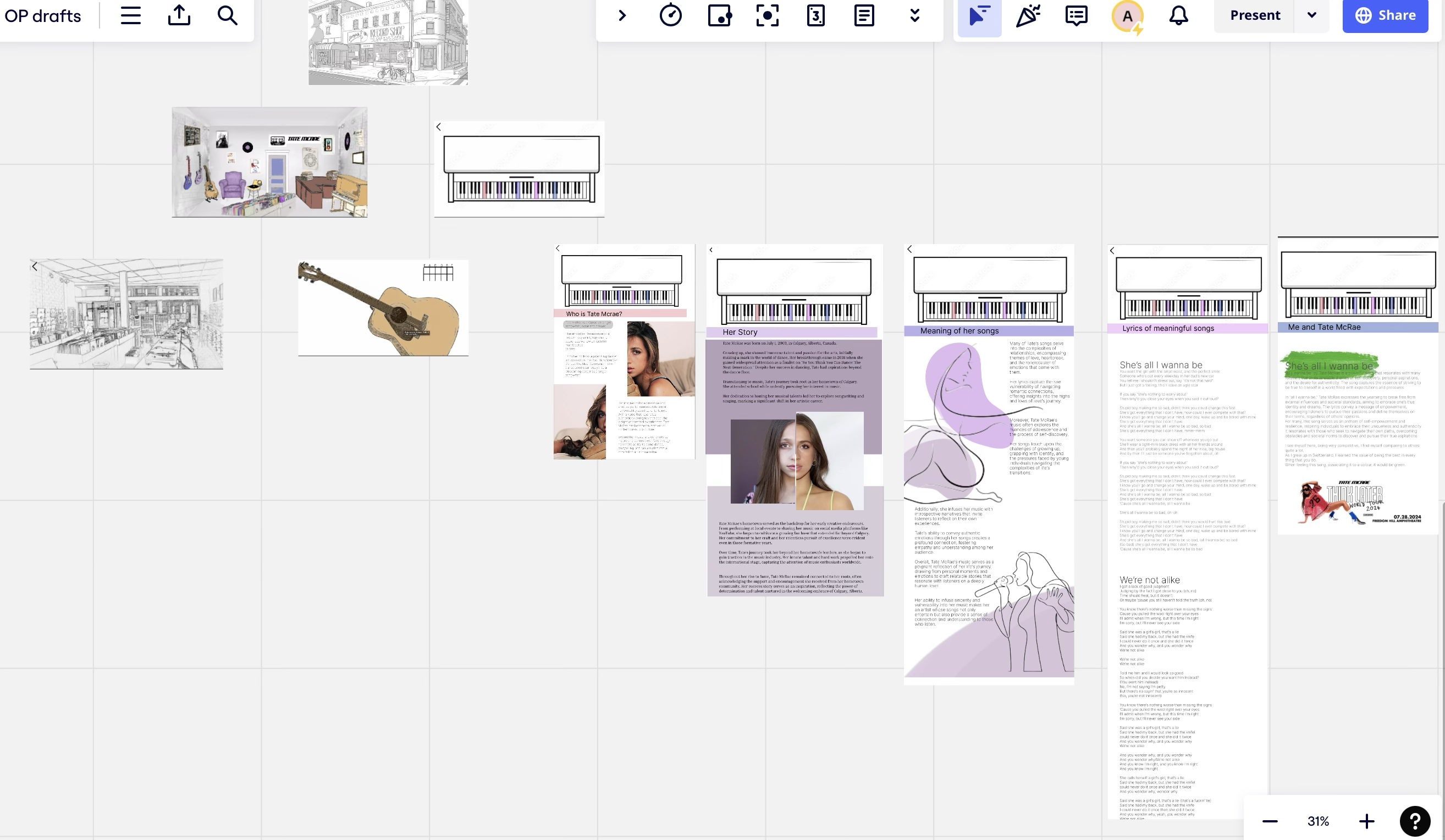Expand toolbar with right chevron
The image size is (1445, 840).
(x=622, y=15)
